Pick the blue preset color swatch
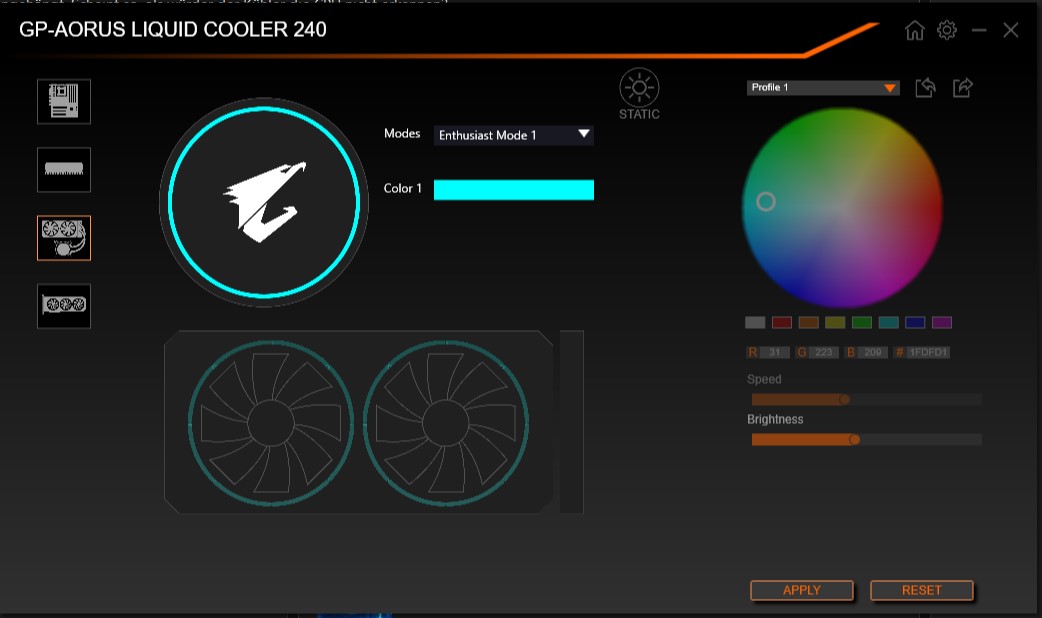This screenshot has width=1042, height=618. [915, 322]
